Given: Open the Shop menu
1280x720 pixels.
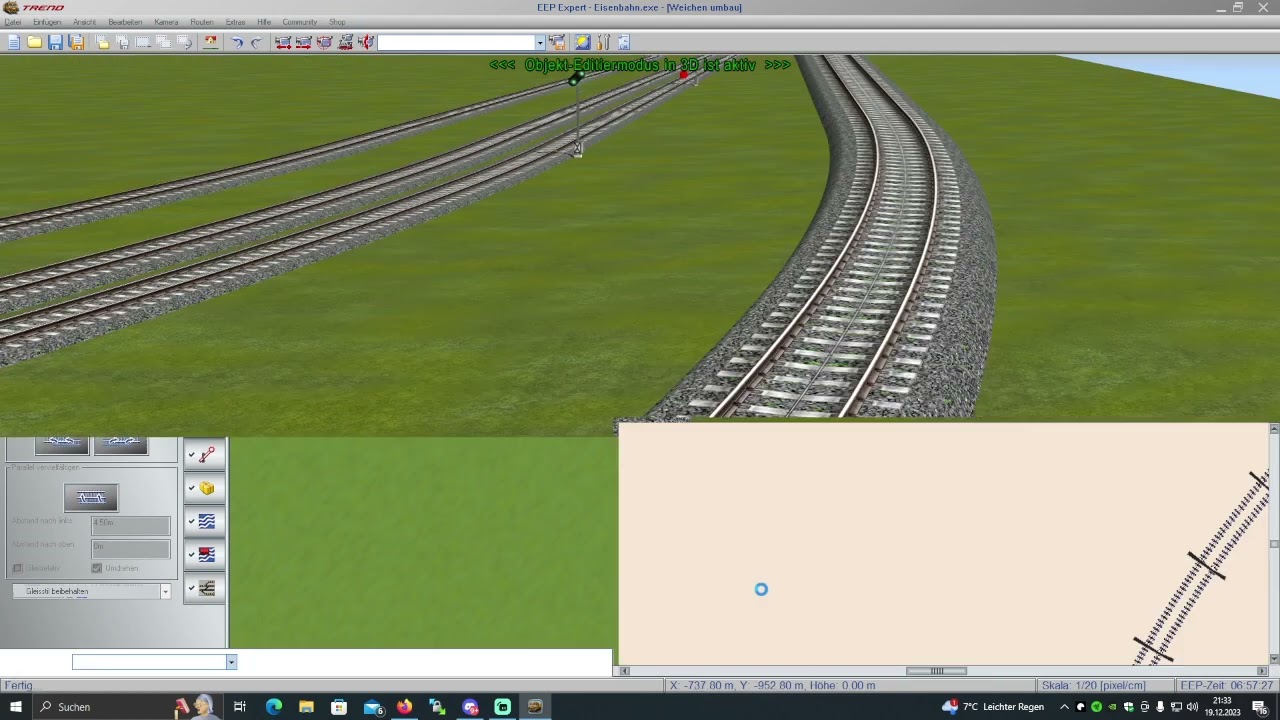Looking at the screenshot, I should click(337, 22).
